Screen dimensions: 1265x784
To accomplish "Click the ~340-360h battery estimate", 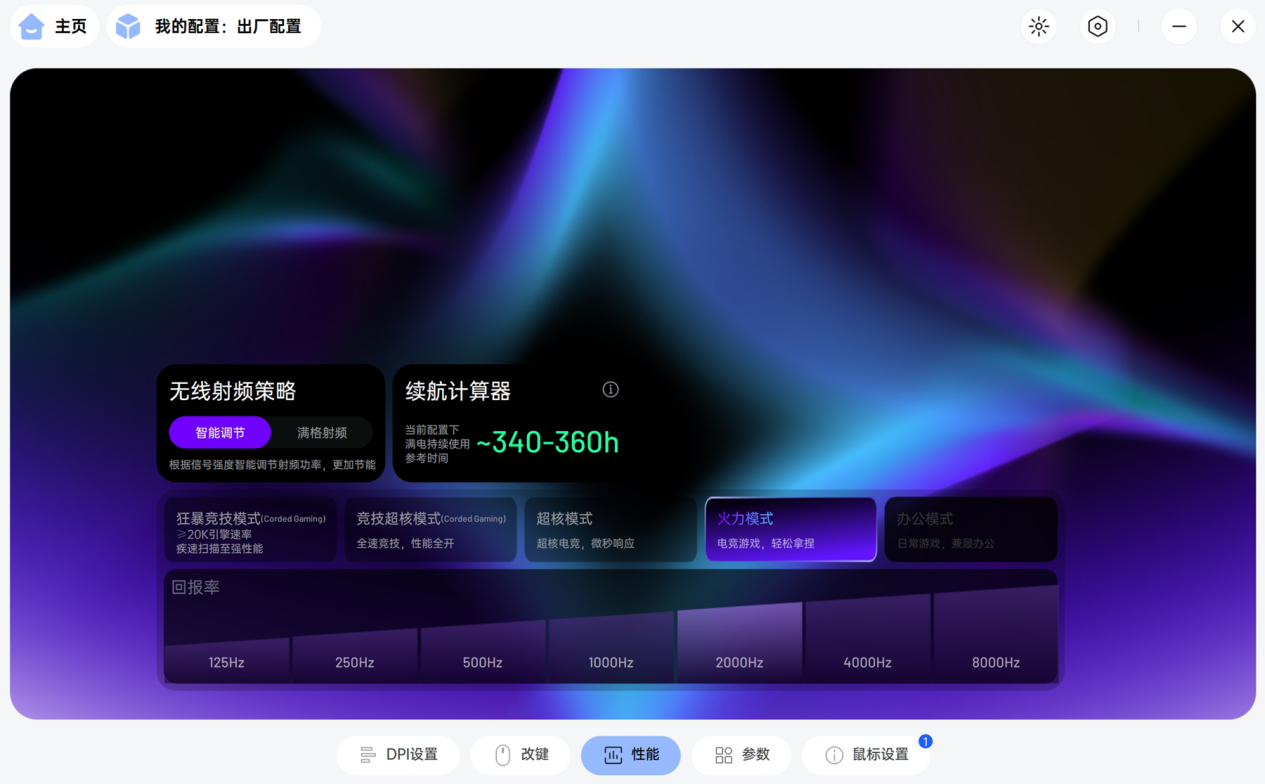I will [547, 442].
